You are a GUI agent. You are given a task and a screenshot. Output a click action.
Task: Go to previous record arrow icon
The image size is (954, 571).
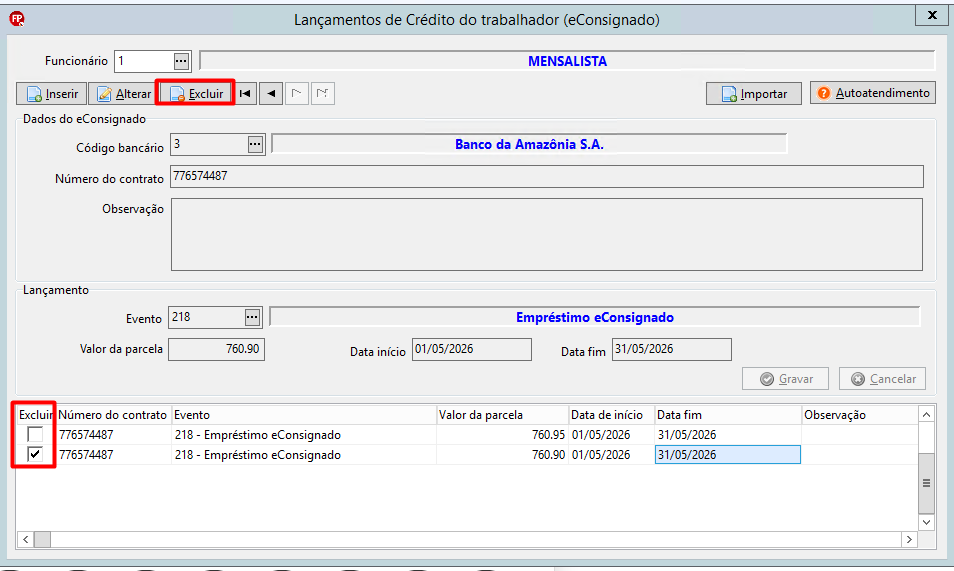tap(271, 94)
